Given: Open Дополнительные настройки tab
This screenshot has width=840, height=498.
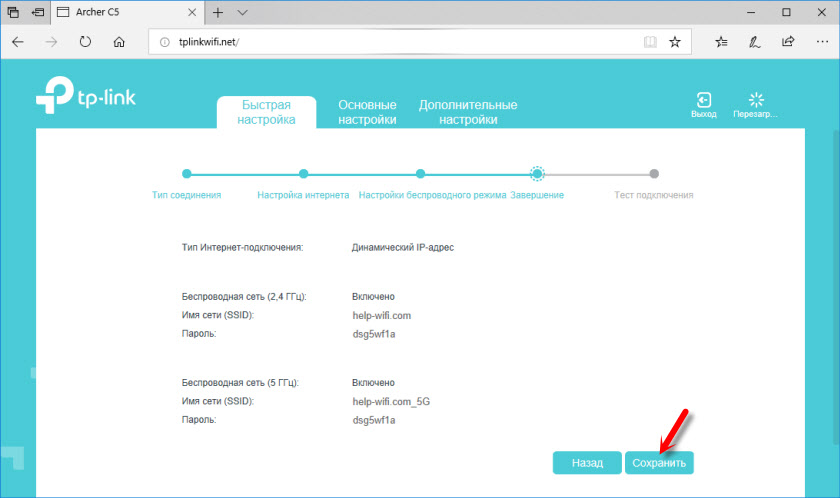Looking at the screenshot, I should (x=467, y=112).
